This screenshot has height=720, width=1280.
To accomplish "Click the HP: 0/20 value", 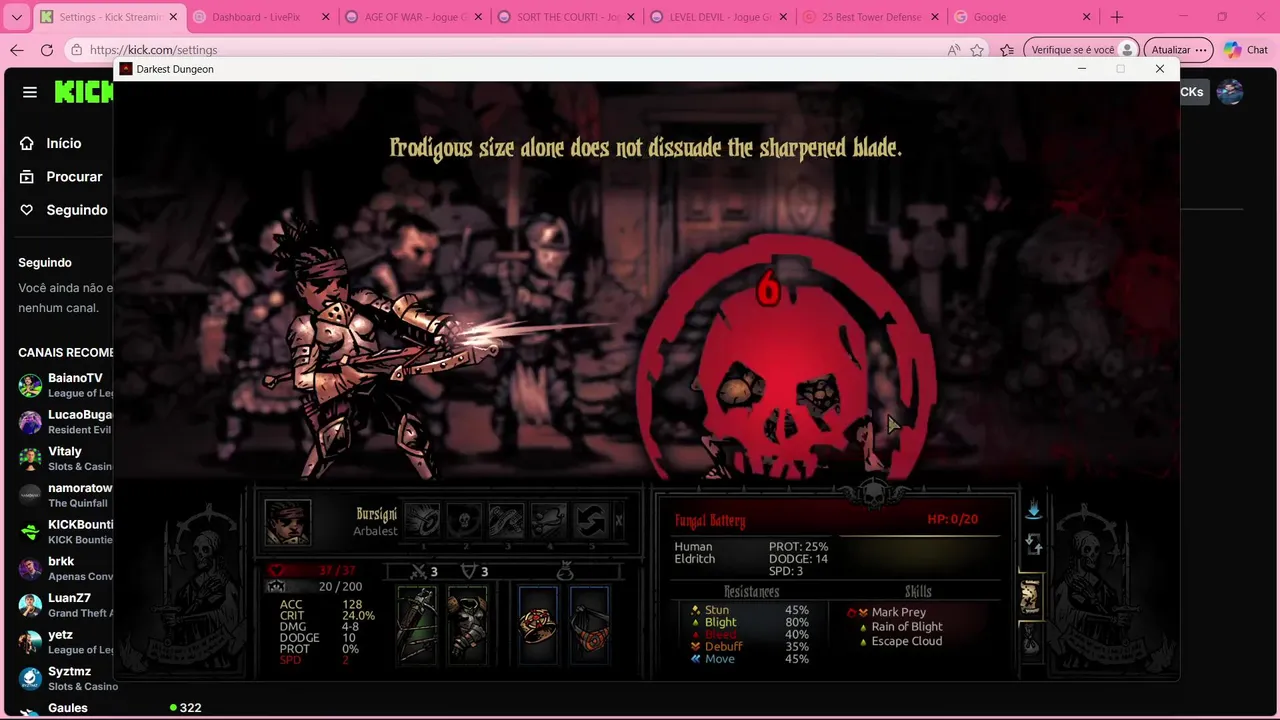I will coord(952,519).
